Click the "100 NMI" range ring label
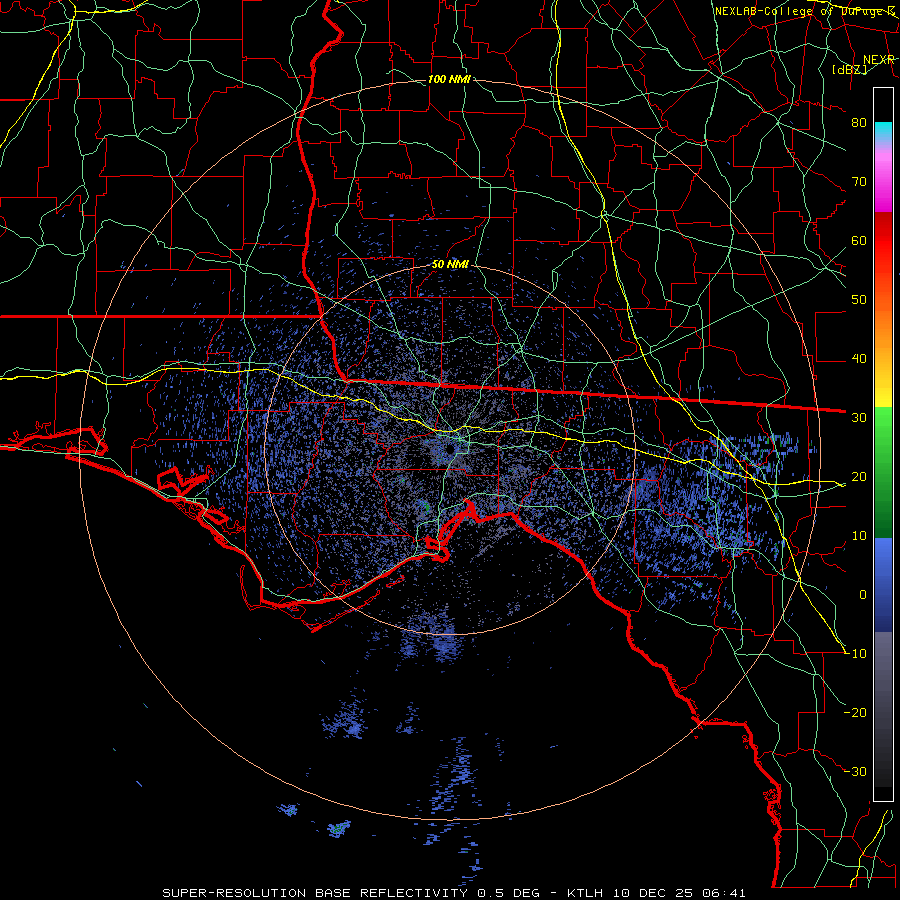The width and height of the screenshot is (900, 900). (449, 79)
